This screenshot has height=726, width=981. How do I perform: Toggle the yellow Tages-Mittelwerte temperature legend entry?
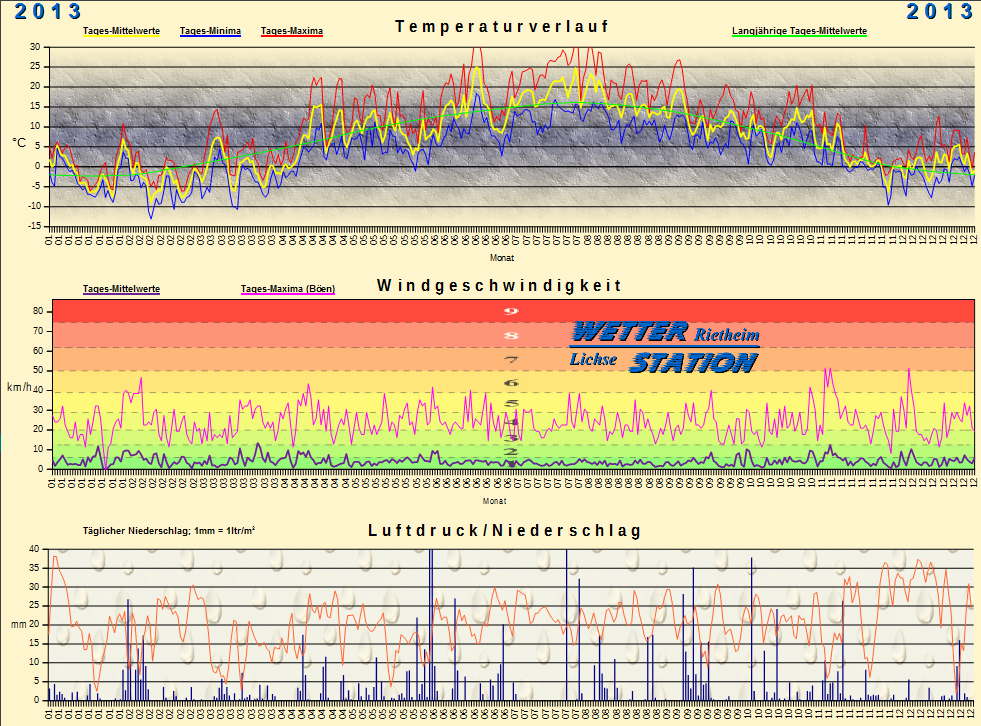click(x=121, y=32)
